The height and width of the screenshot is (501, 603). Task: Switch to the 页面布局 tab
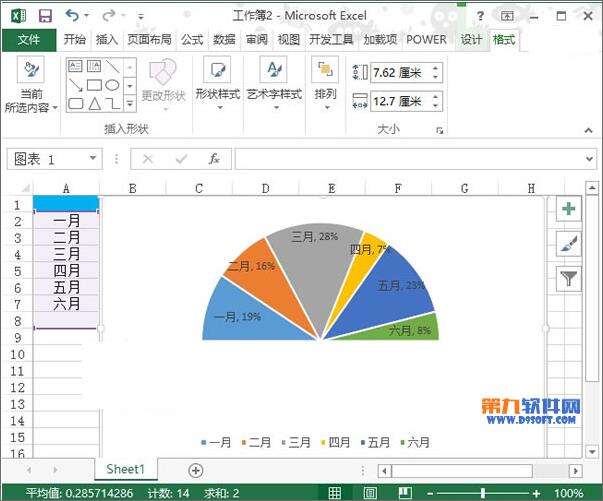(149, 40)
